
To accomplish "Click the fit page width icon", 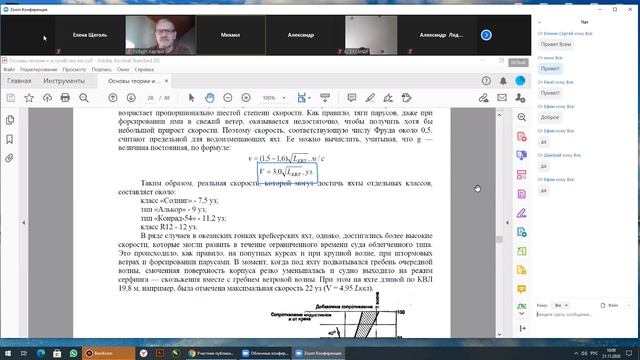I will point(302,98).
